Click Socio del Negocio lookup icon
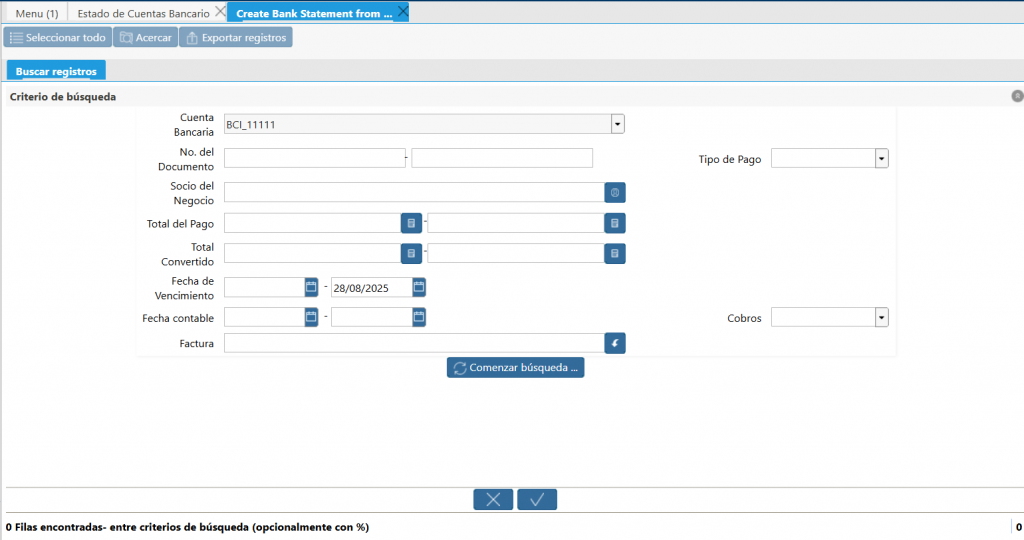The width and height of the screenshot is (1024, 540). [x=615, y=192]
